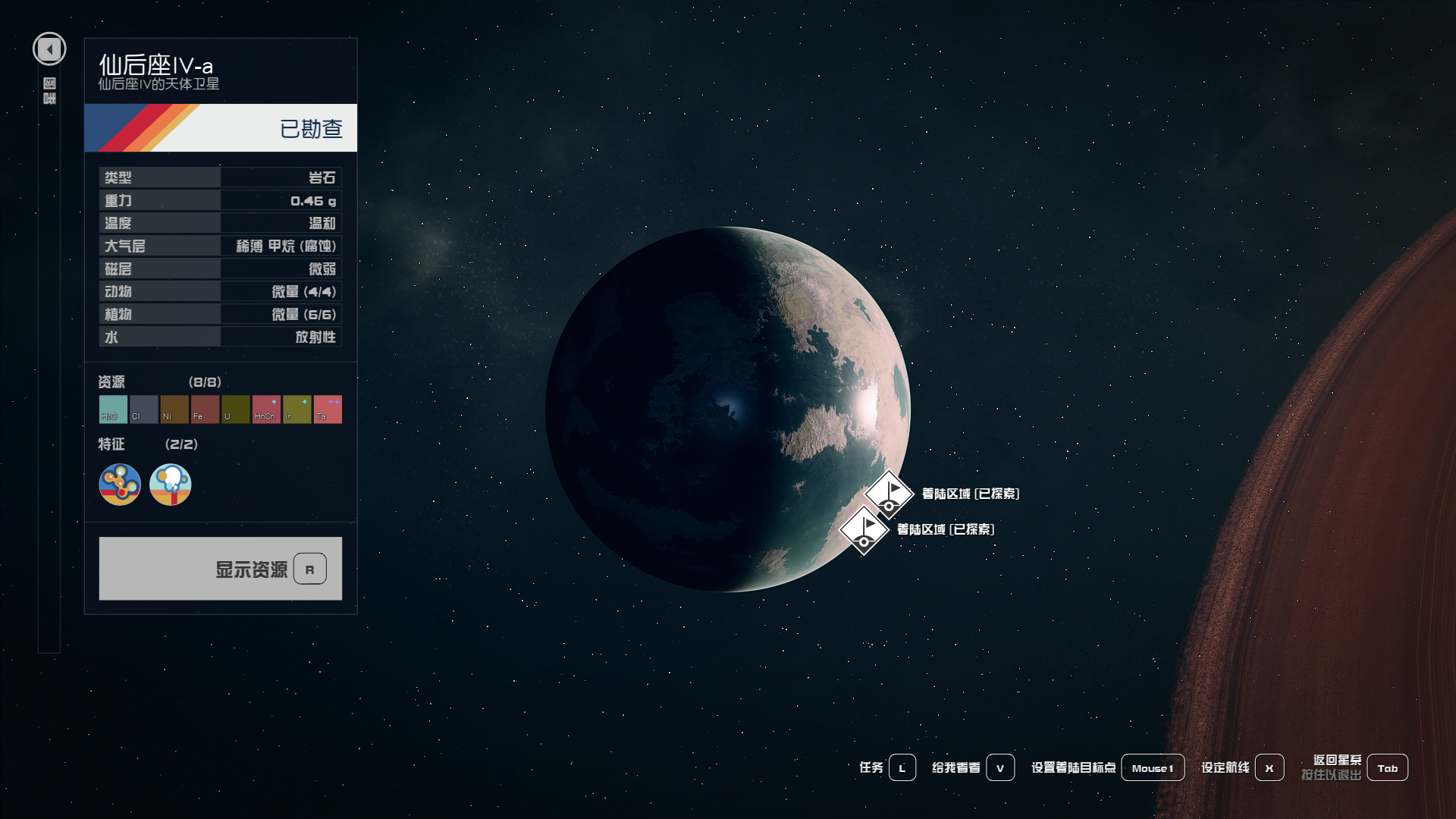Click the Mouse 1 set landing target button
This screenshot has width=1456, height=819.
click(1153, 767)
